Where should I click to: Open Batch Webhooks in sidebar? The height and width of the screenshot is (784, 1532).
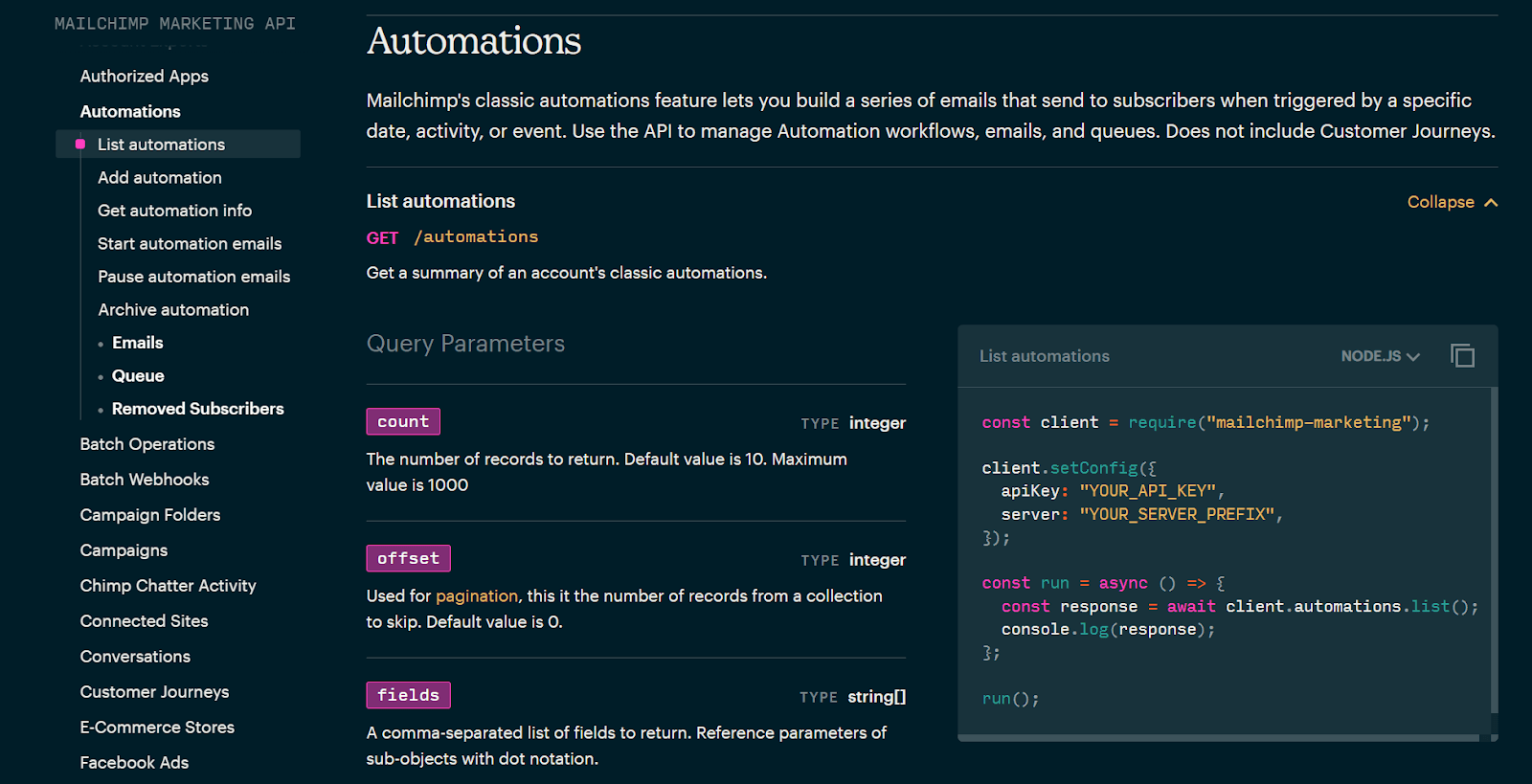tap(144, 480)
